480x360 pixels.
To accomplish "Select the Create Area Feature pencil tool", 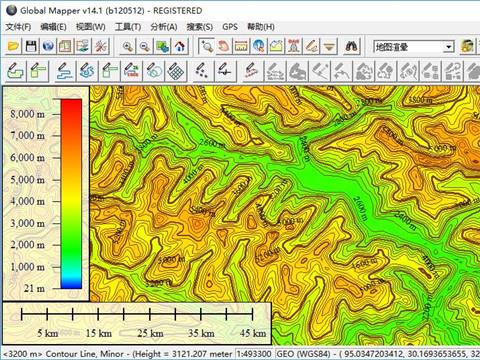I will [15, 71].
